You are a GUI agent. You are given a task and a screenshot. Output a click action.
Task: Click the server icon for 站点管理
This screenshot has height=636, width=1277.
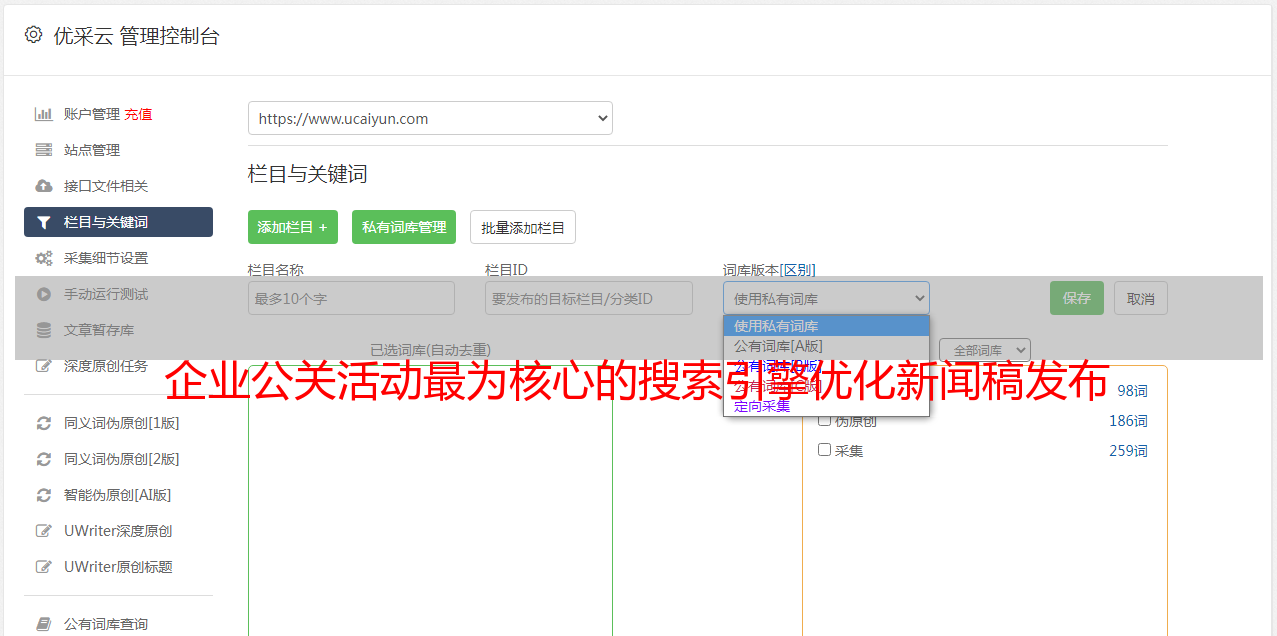pyautogui.click(x=44, y=150)
